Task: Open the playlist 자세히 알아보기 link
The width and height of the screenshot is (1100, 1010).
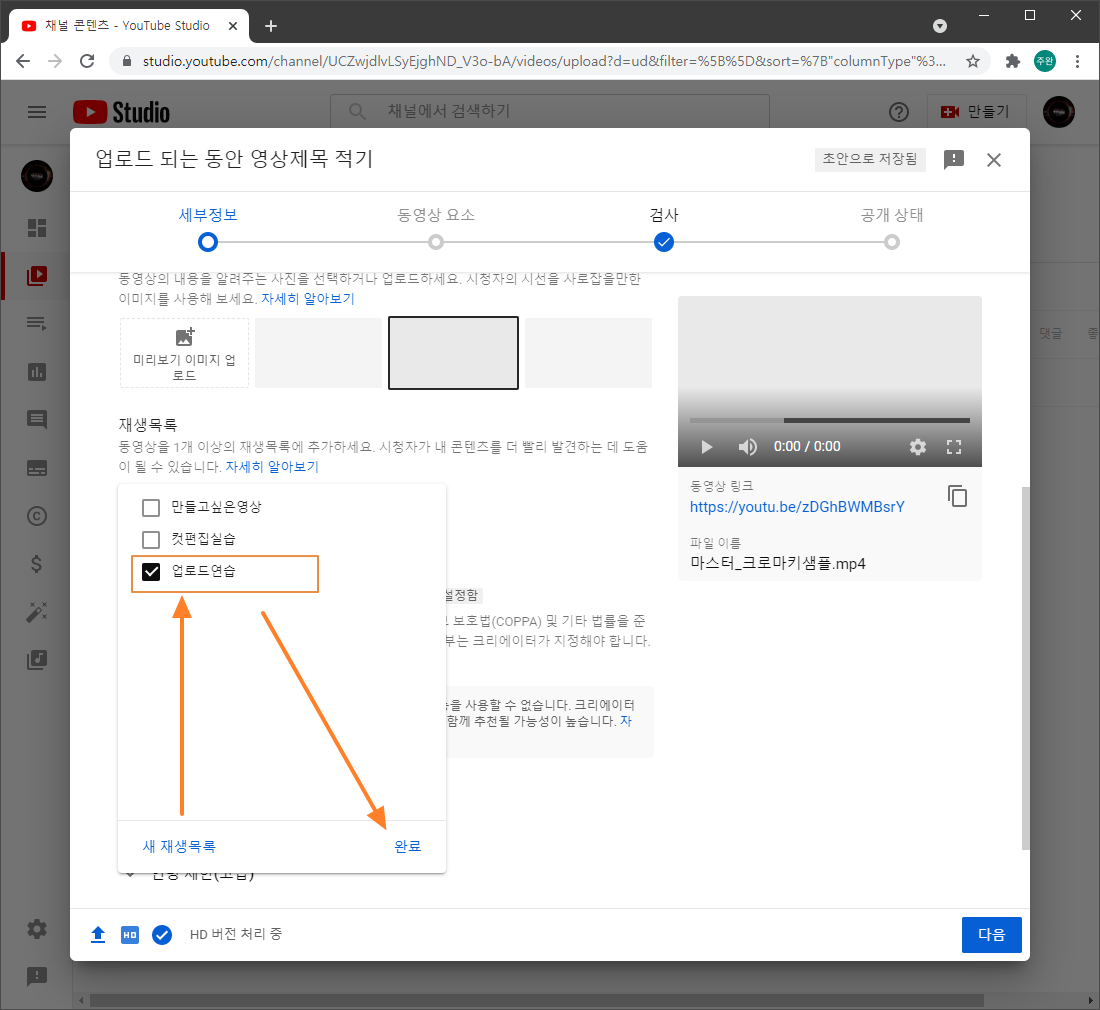Action: point(272,466)
